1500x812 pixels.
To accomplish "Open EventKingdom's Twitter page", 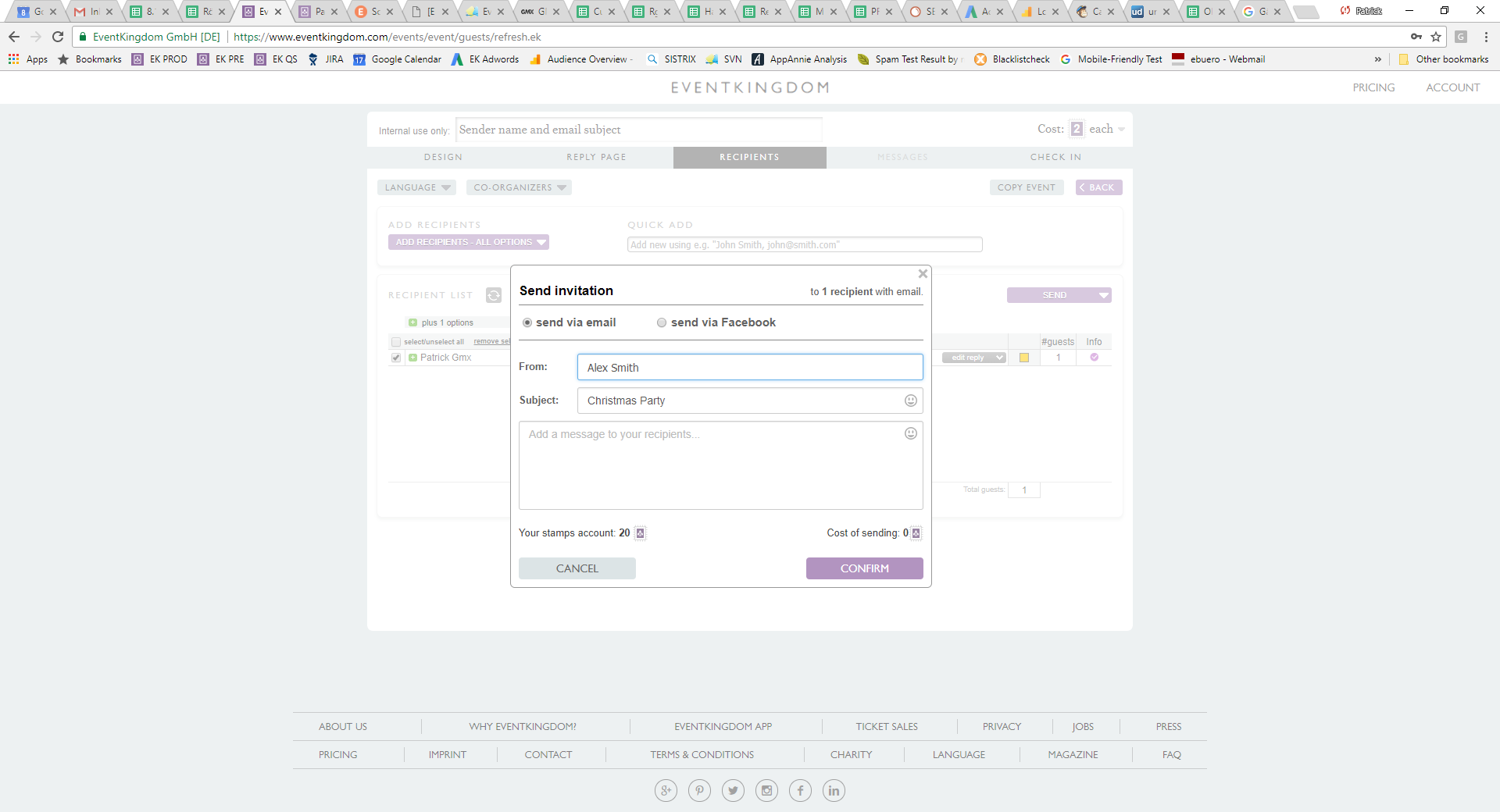I will coord(733,791).
